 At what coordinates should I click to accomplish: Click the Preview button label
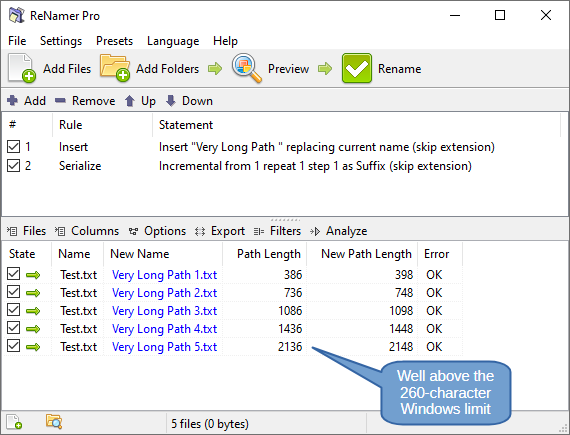point(289,69)
